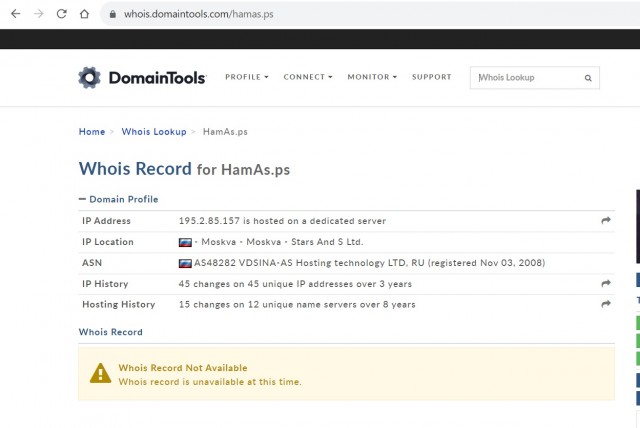Collapse the Domain Profile section
The width and height of the screenshot is (640, 428).
[118, 199]
